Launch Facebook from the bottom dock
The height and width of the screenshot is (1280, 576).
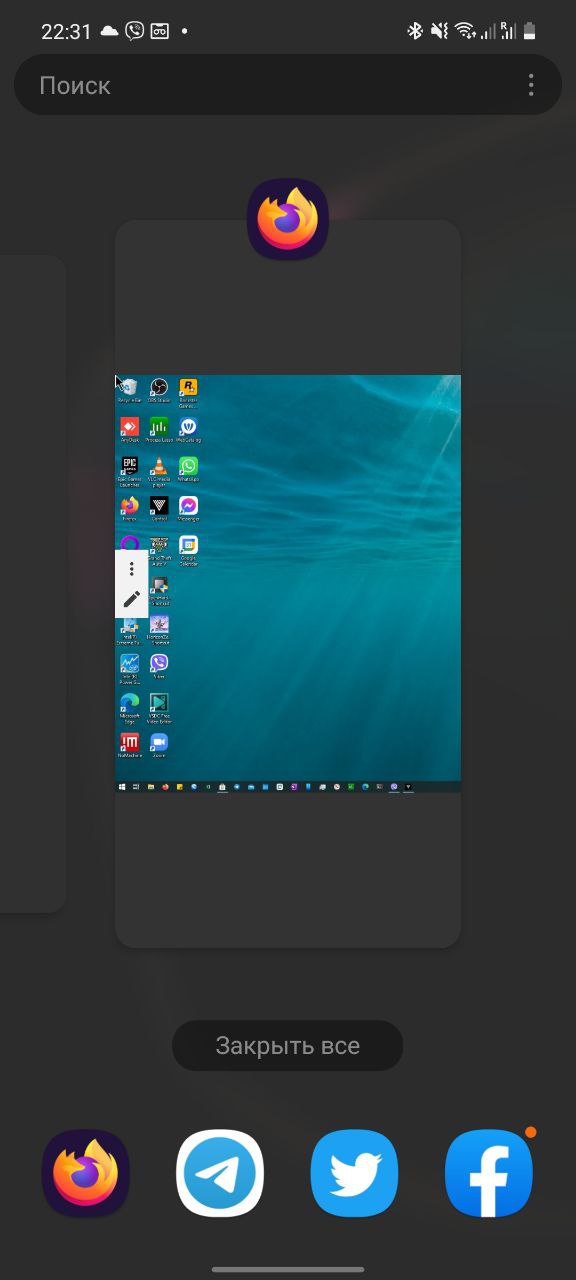[x=488, y=1173]
